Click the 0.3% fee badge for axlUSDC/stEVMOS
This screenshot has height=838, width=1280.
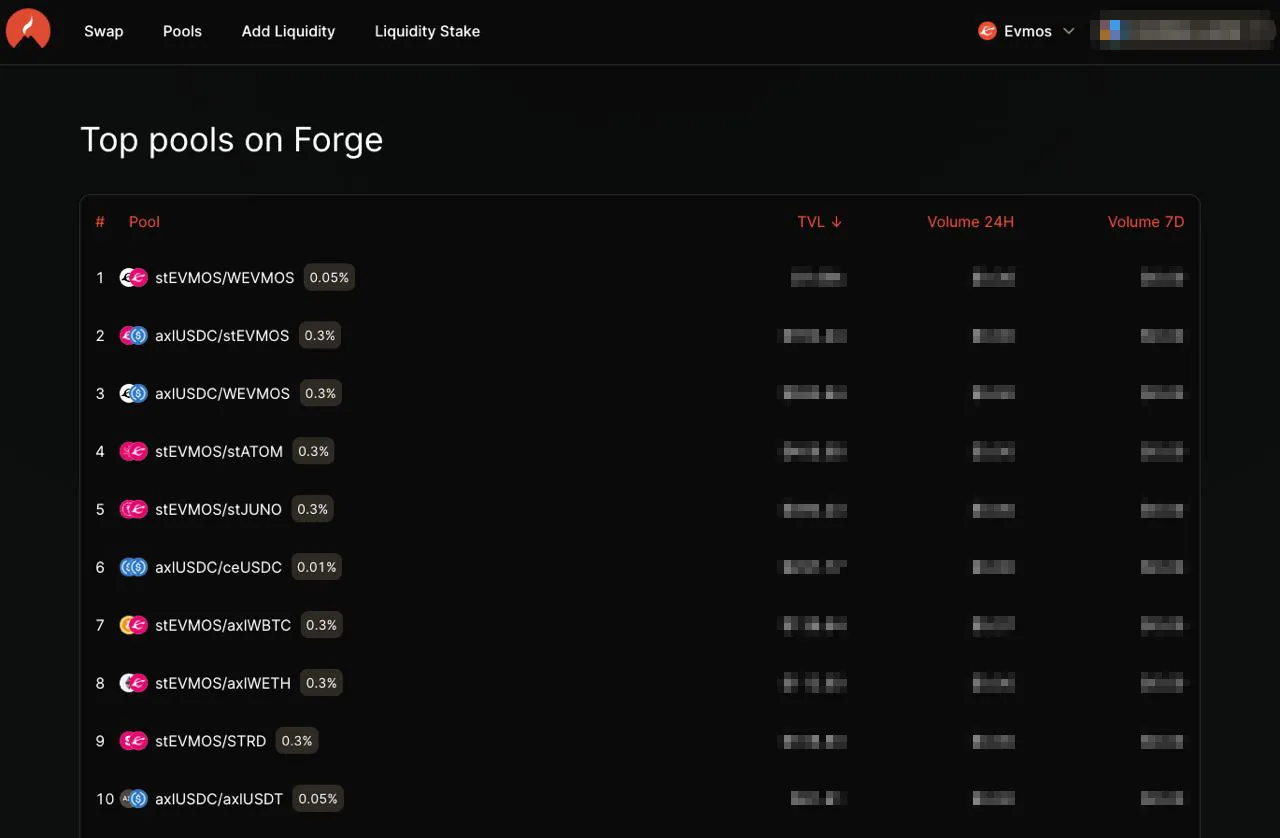coord(320,336)
